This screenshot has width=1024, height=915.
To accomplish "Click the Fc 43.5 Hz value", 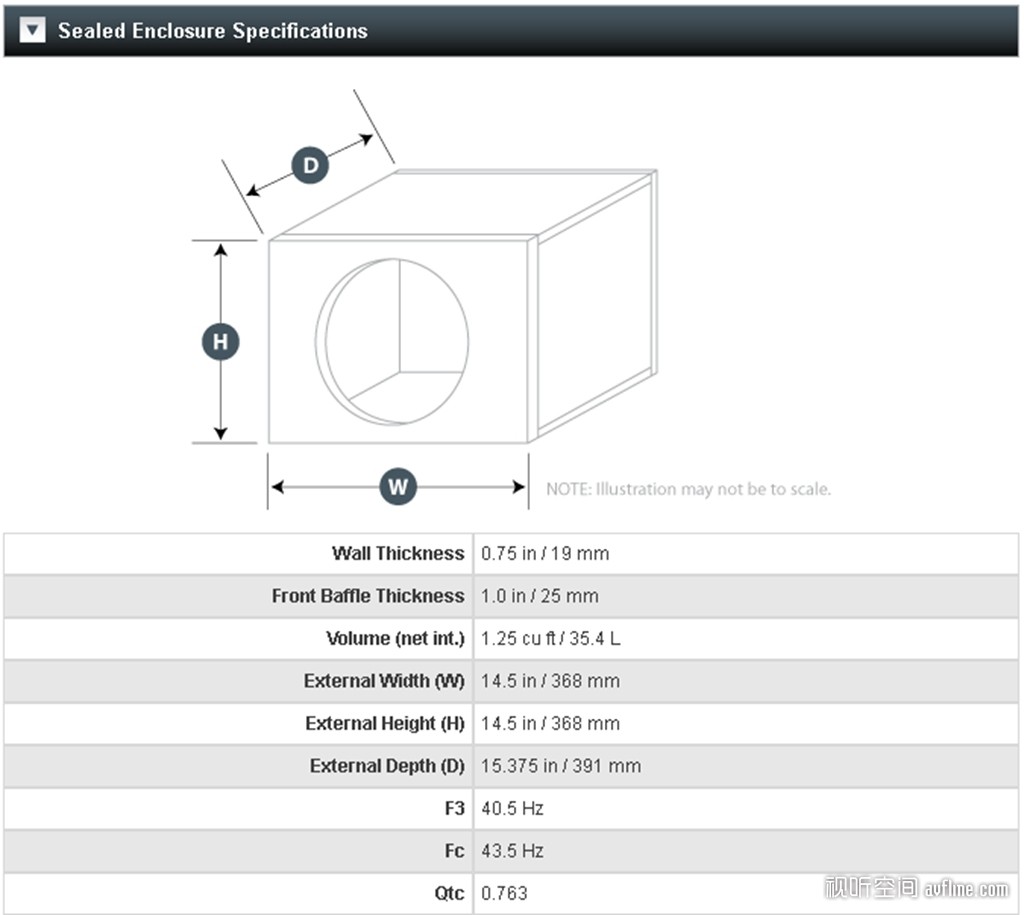I will click(x=512, y=851).
